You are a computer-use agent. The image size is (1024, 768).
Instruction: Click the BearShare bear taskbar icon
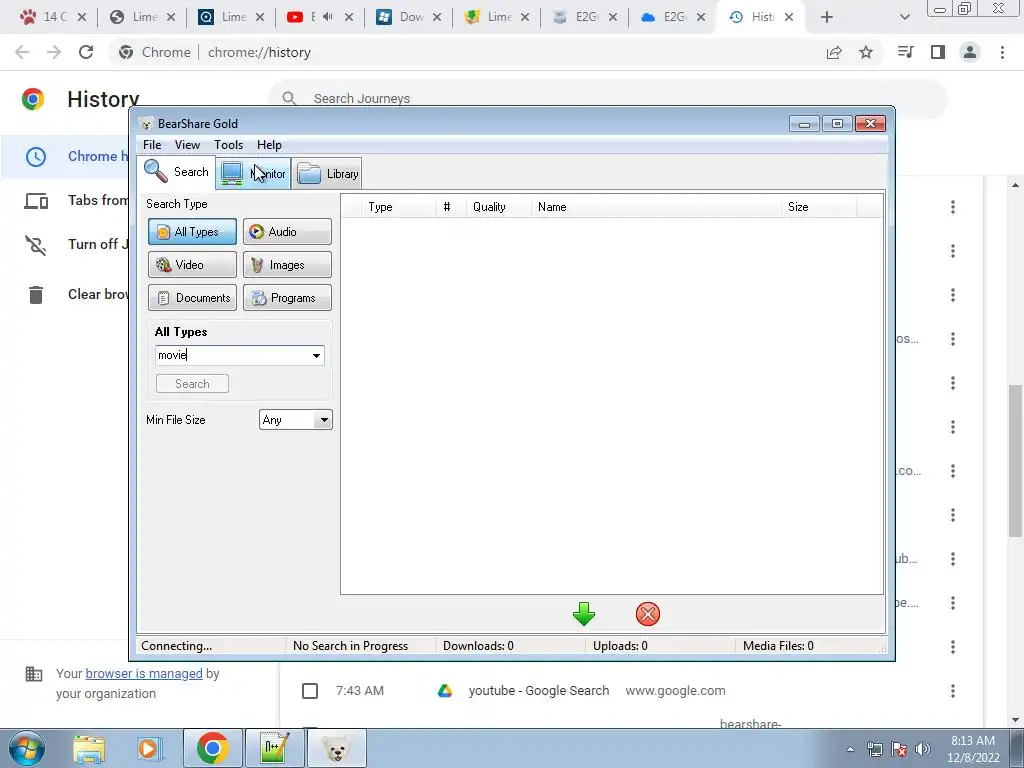pyautogui.click(x=336, y=748)
